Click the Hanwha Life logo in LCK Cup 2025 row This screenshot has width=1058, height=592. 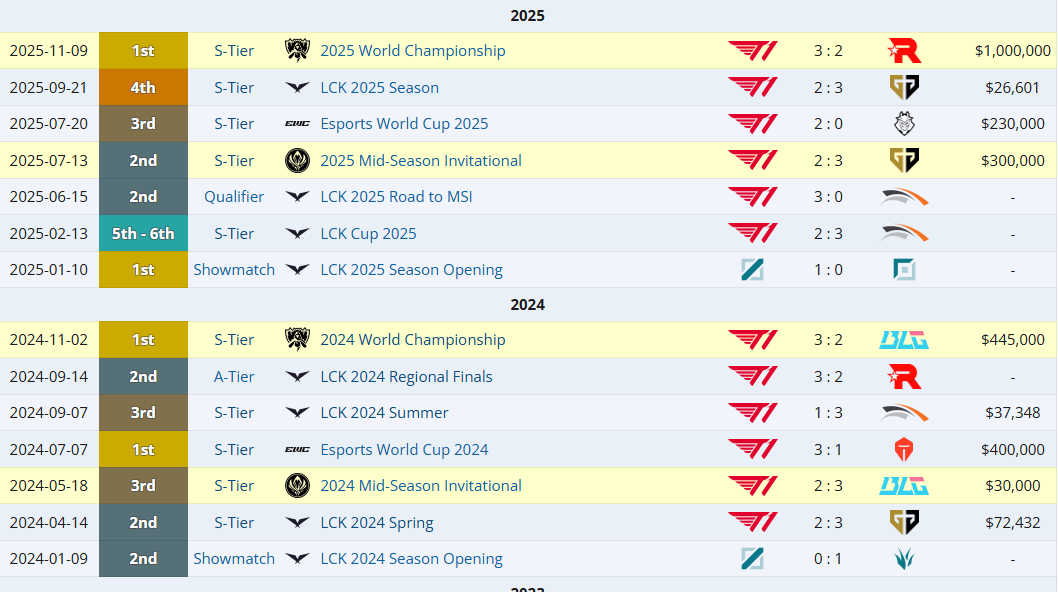(904, 234)
